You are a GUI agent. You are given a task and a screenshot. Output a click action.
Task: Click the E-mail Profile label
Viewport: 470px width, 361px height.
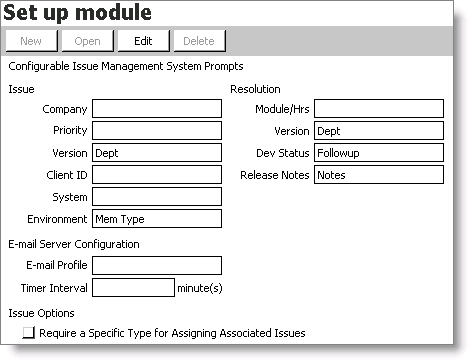click(57, 265)
